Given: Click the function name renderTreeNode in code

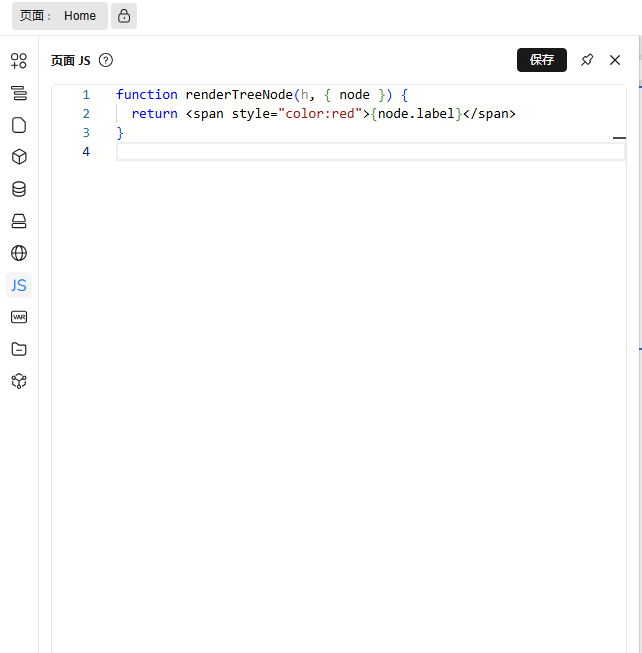Looking at the screenshot, I should coord(239,95).
